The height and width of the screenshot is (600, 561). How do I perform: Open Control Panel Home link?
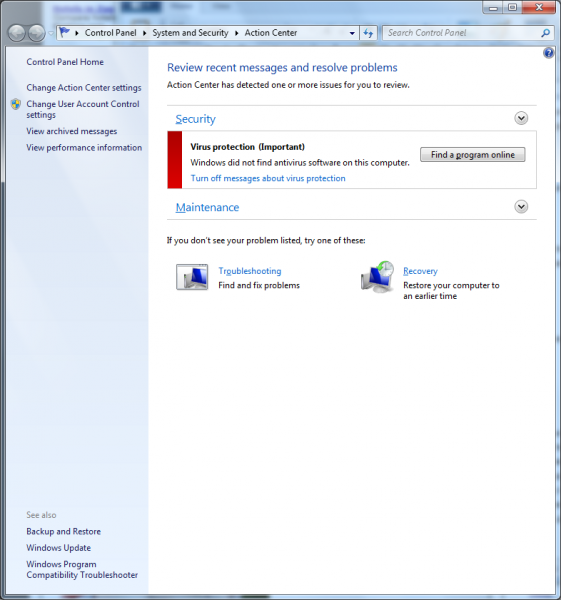coord(65,62)
